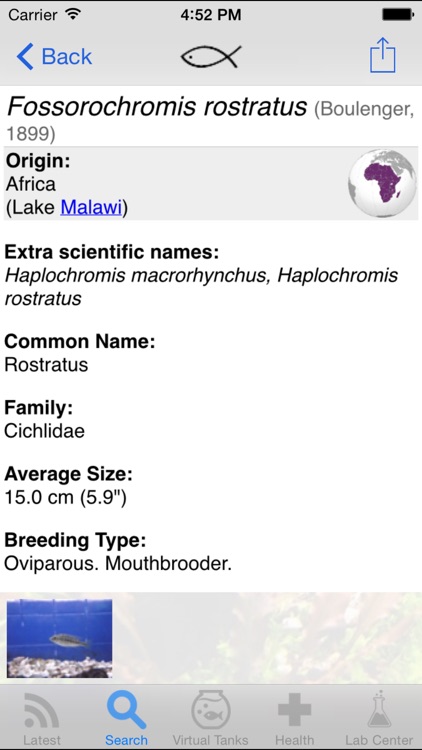Tap the Cichlidae family value
Image resolution: width=422 pixels, height=750 pixels.
point(44,431)
